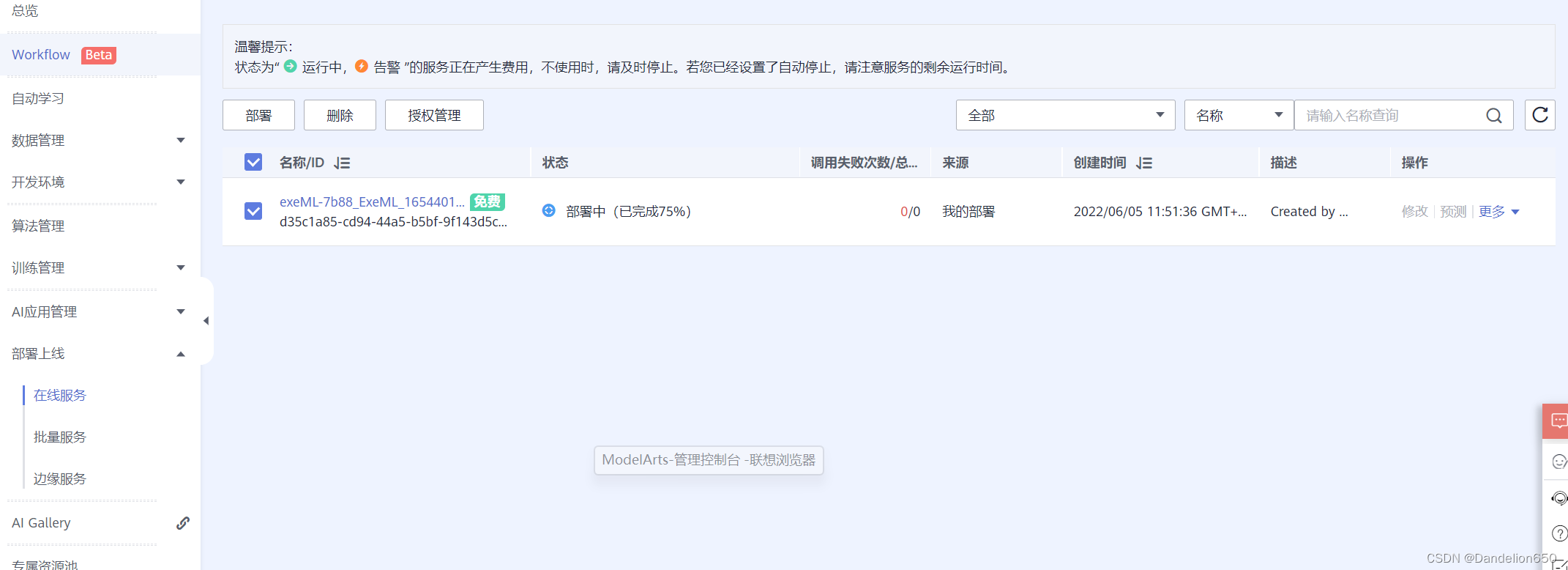Click the 'Created by ...' description cell
Screen dimensions: 1568x570
click(1309, 212)
